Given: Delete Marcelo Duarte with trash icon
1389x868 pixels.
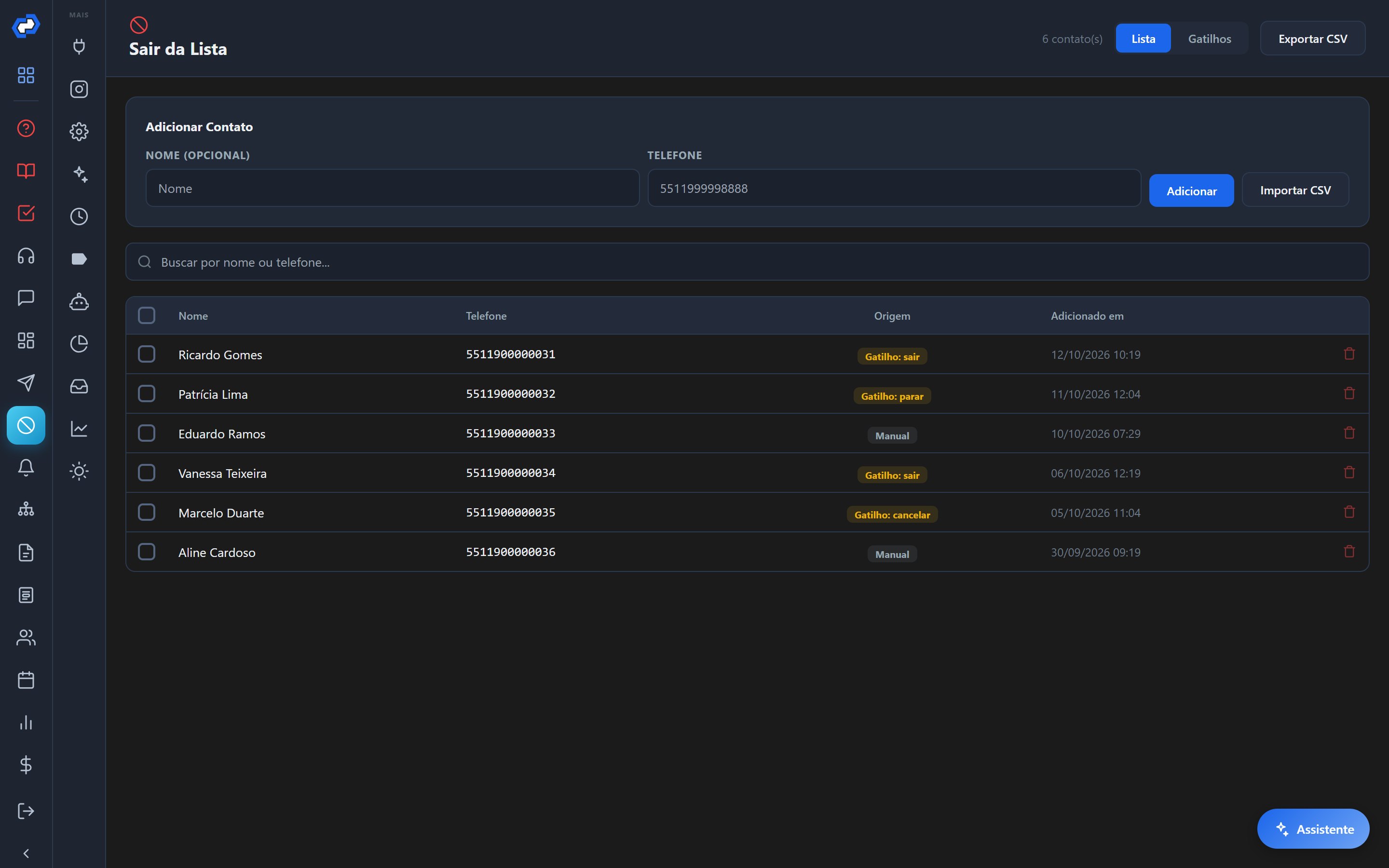Looking at the screenshot, I should tap(1349, 512).
